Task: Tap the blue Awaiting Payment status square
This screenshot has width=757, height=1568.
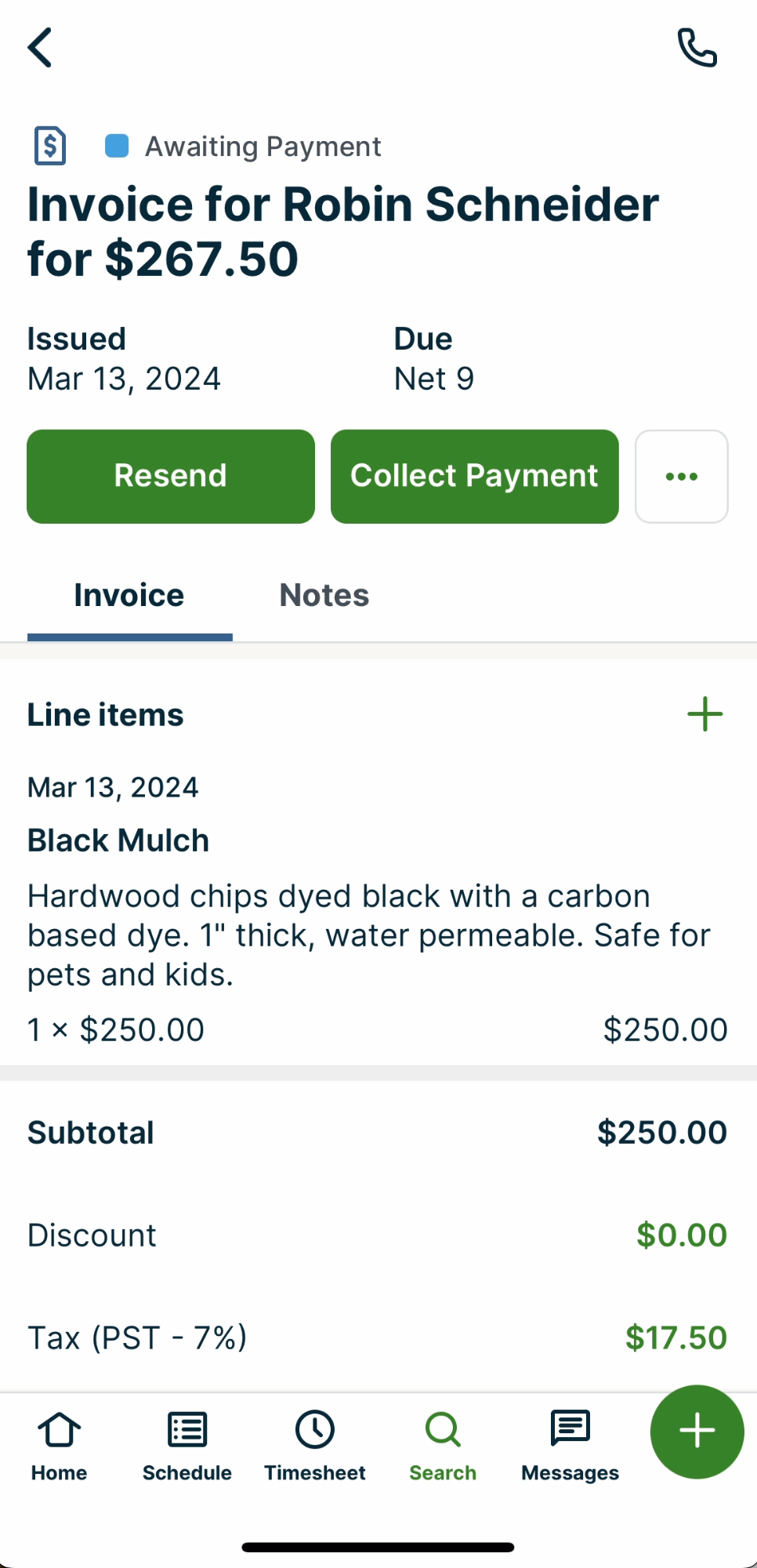Action: (117, 146)
